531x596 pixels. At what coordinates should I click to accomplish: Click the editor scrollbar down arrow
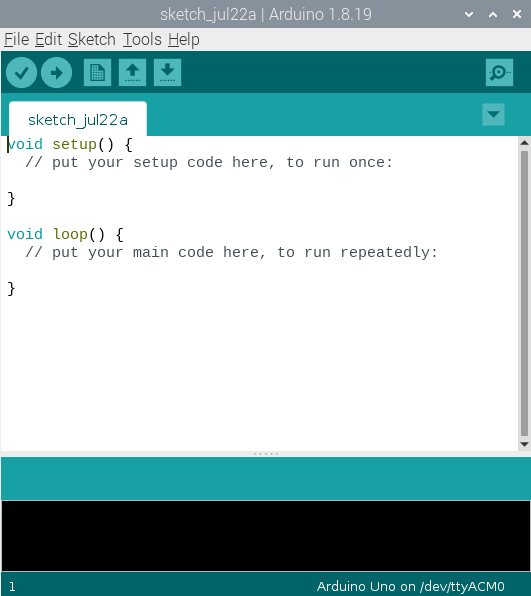(525, 444)
